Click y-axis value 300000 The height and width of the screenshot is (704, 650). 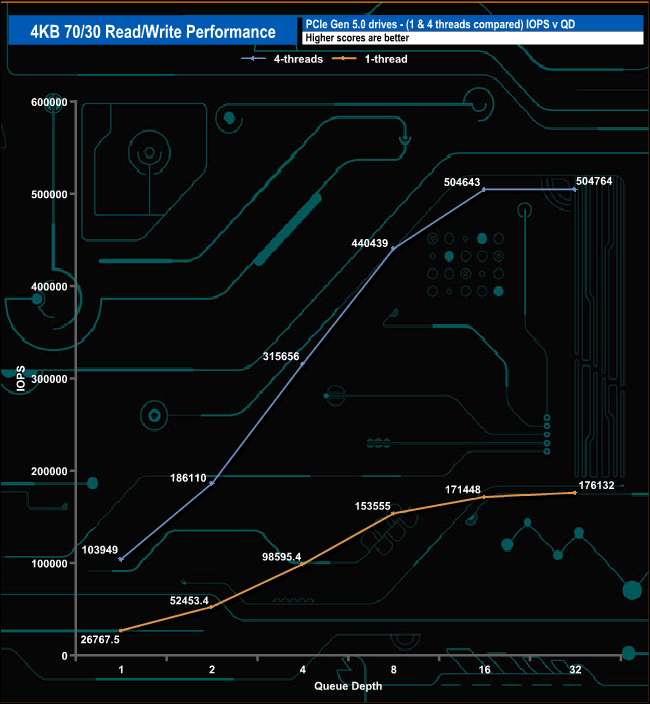[x=49, y=379]
